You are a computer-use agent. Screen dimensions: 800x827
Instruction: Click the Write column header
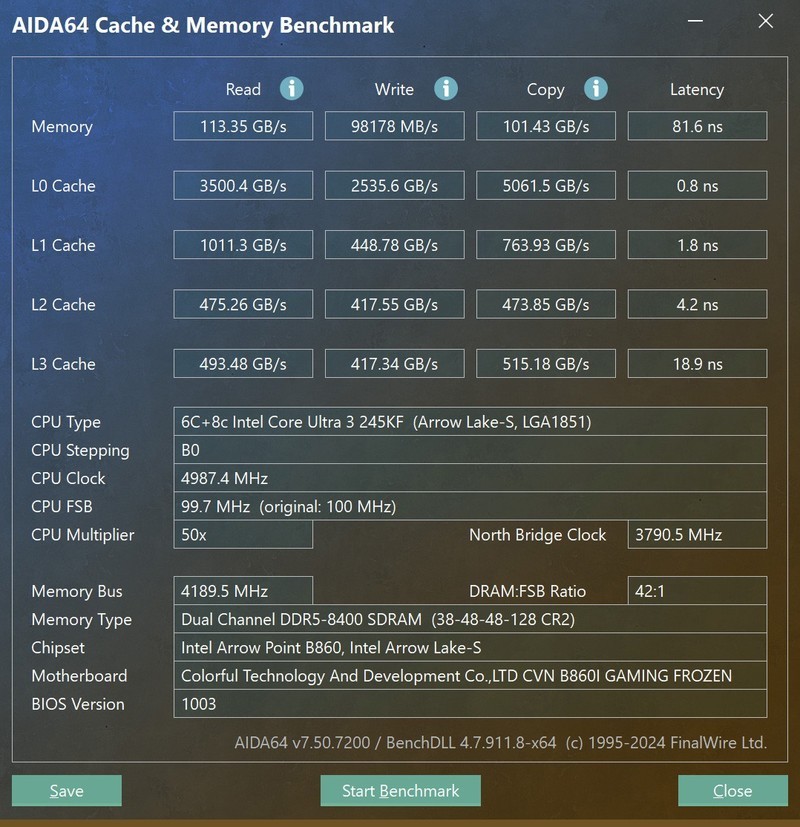point(394,89)
